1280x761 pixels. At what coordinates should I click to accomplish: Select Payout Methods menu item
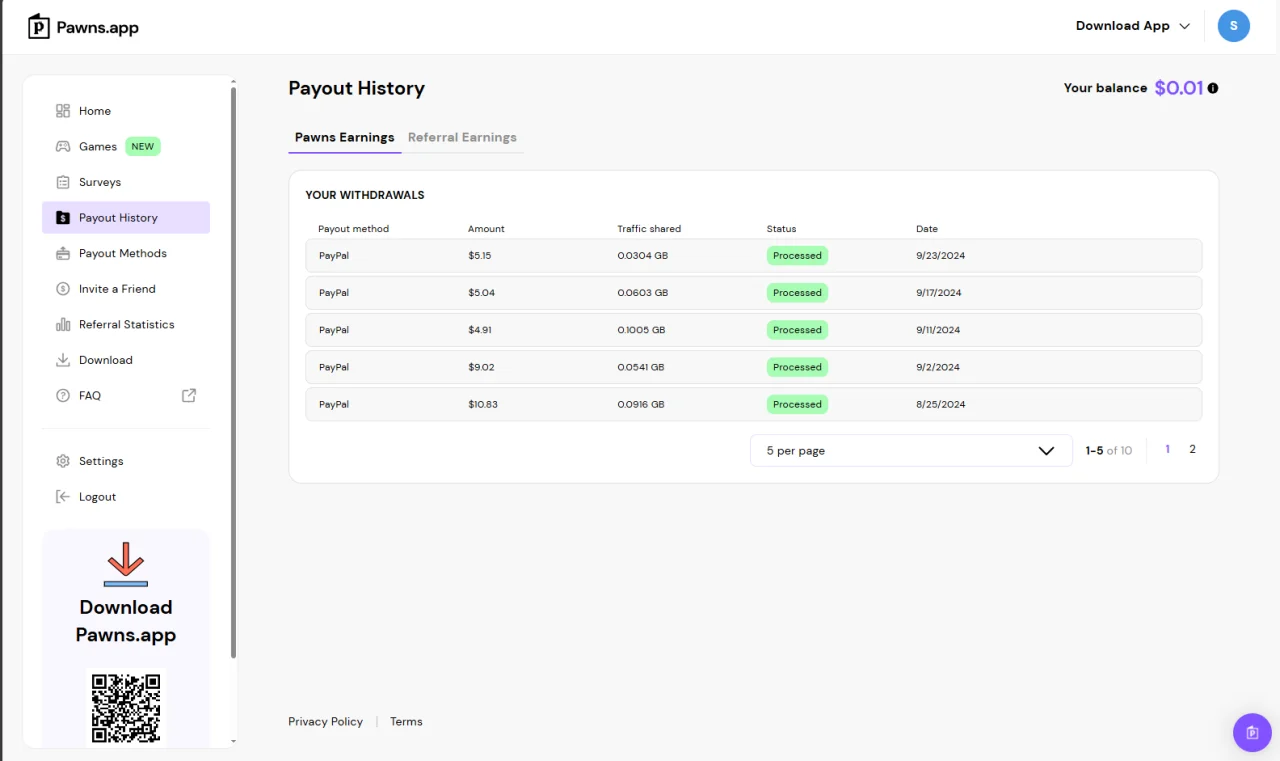pos(123,253)
